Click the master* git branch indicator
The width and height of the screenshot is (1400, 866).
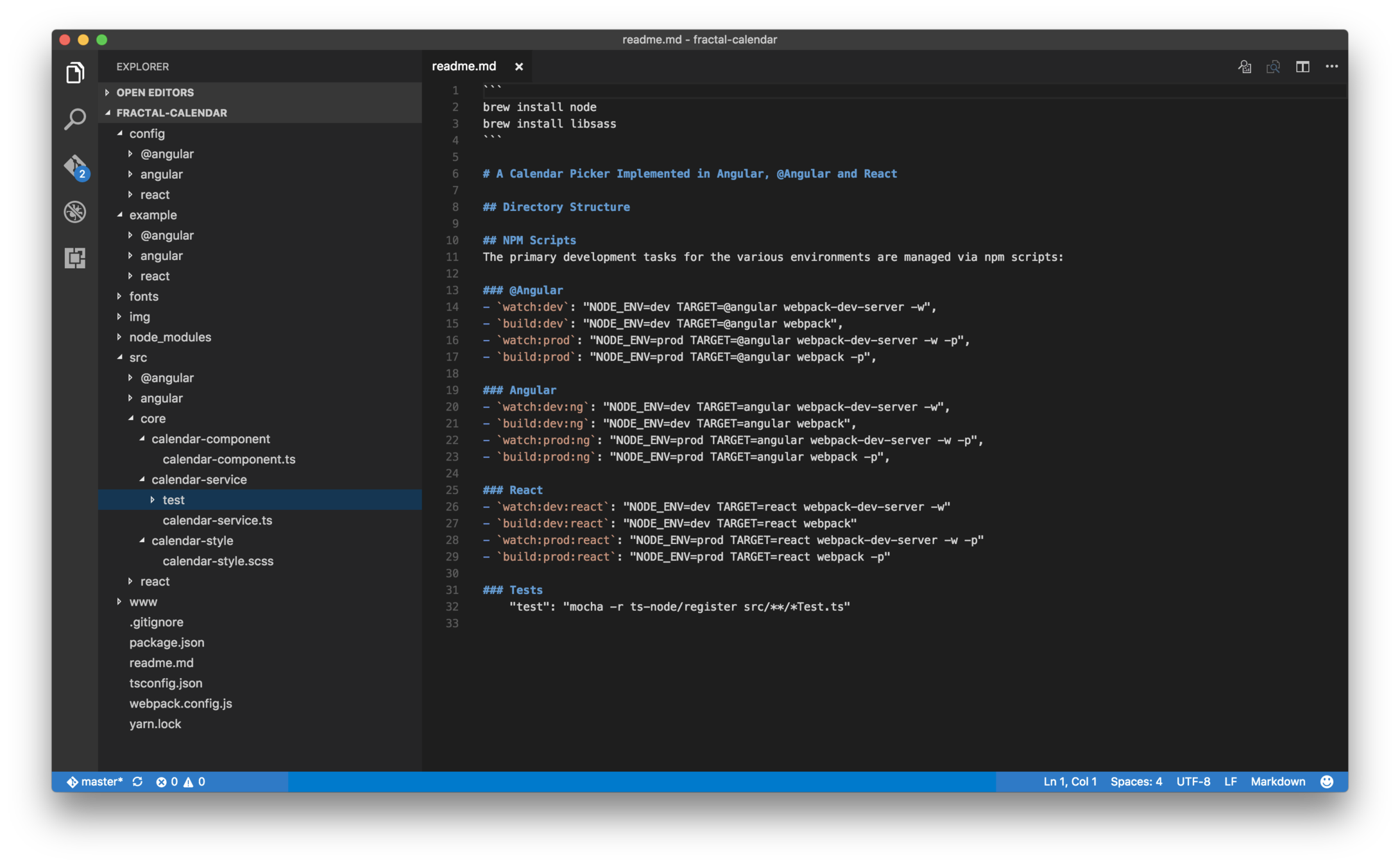pyautogui.click(x=95, y=781)
